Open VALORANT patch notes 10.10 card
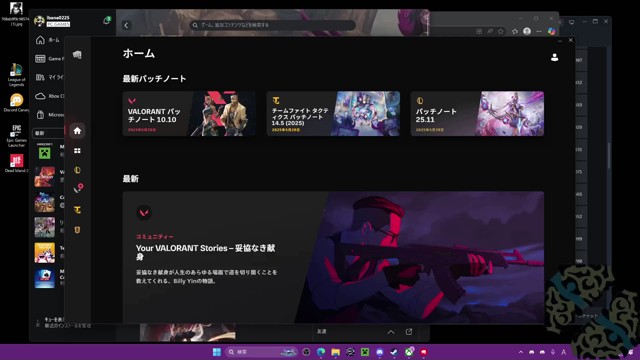640x360 pixels. tap(189, 113)
